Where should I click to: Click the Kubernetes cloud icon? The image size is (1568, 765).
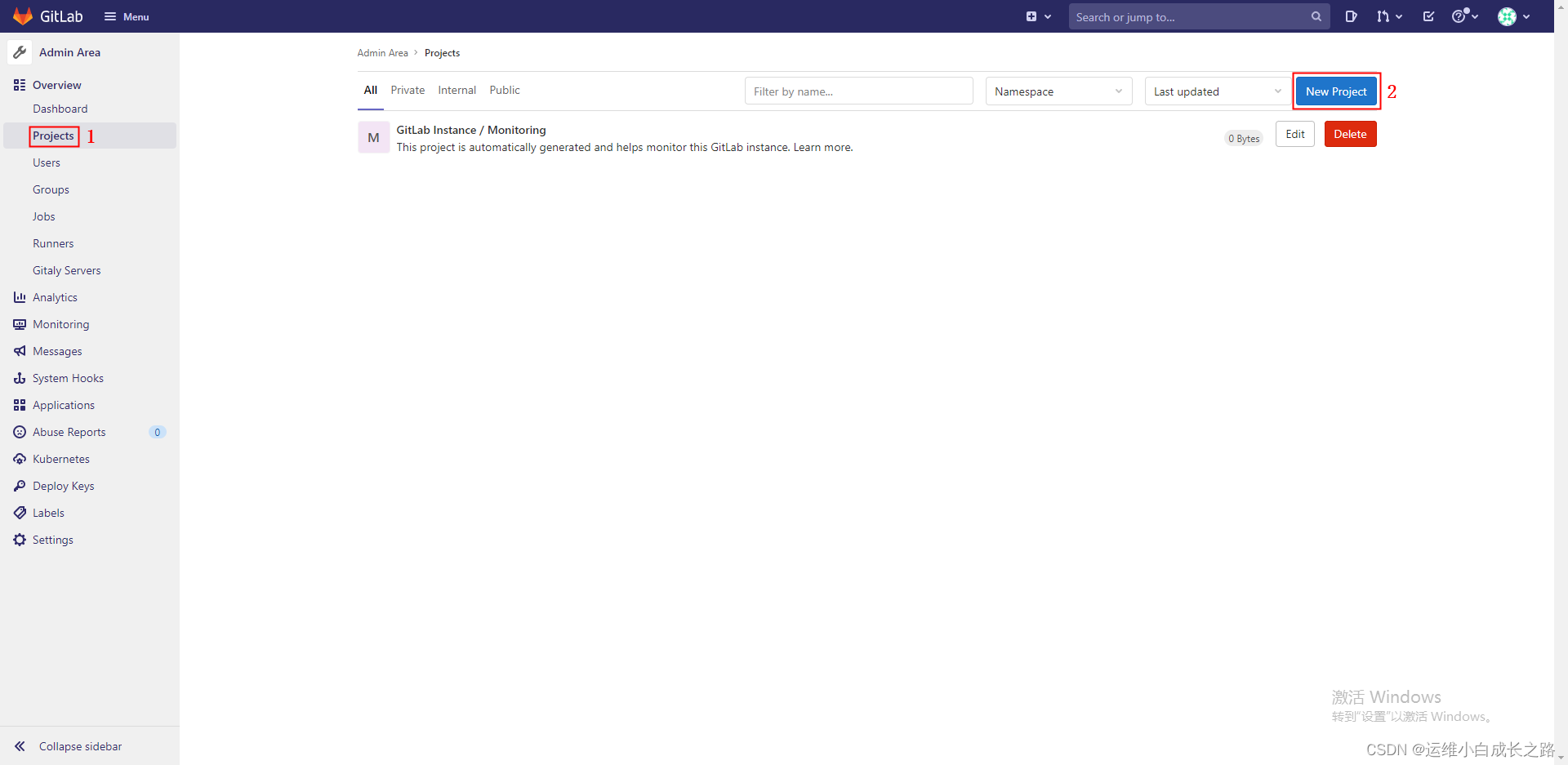(20, 459)
